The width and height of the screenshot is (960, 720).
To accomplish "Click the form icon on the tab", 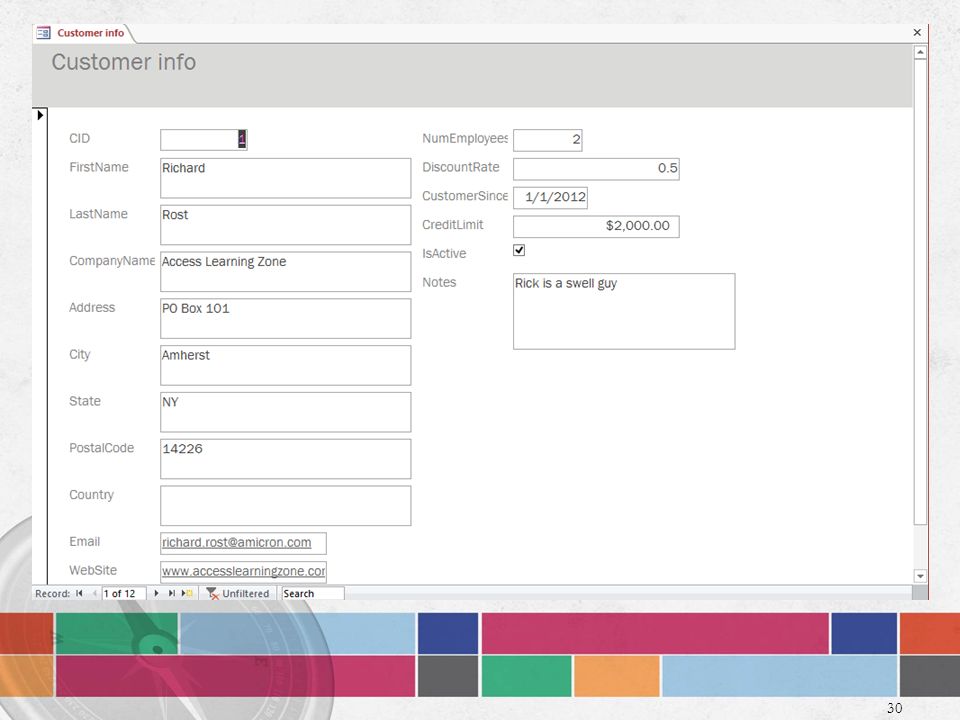I will pyautogui.click(x=43, y=33).
